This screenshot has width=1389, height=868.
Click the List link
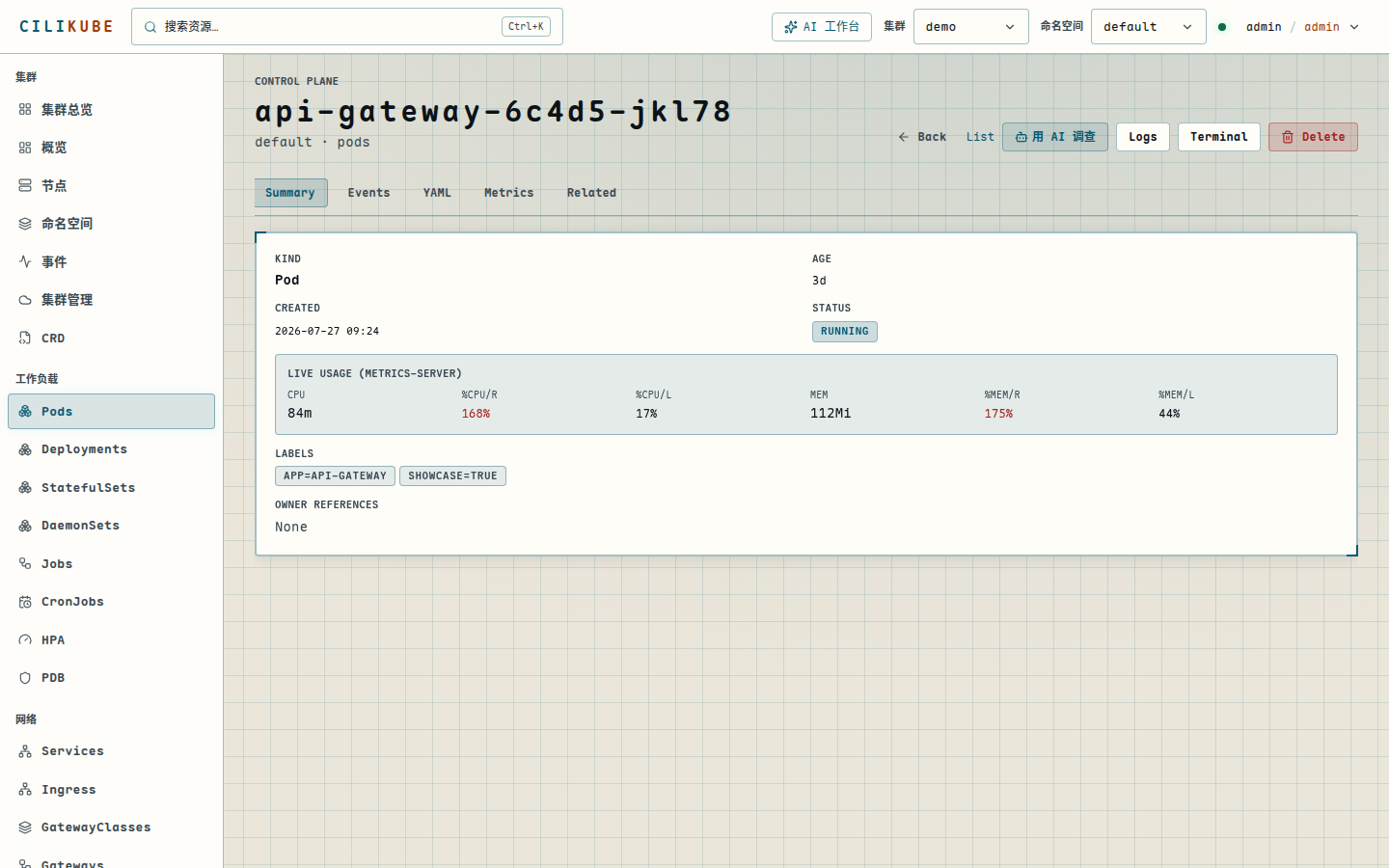point(980,137)
